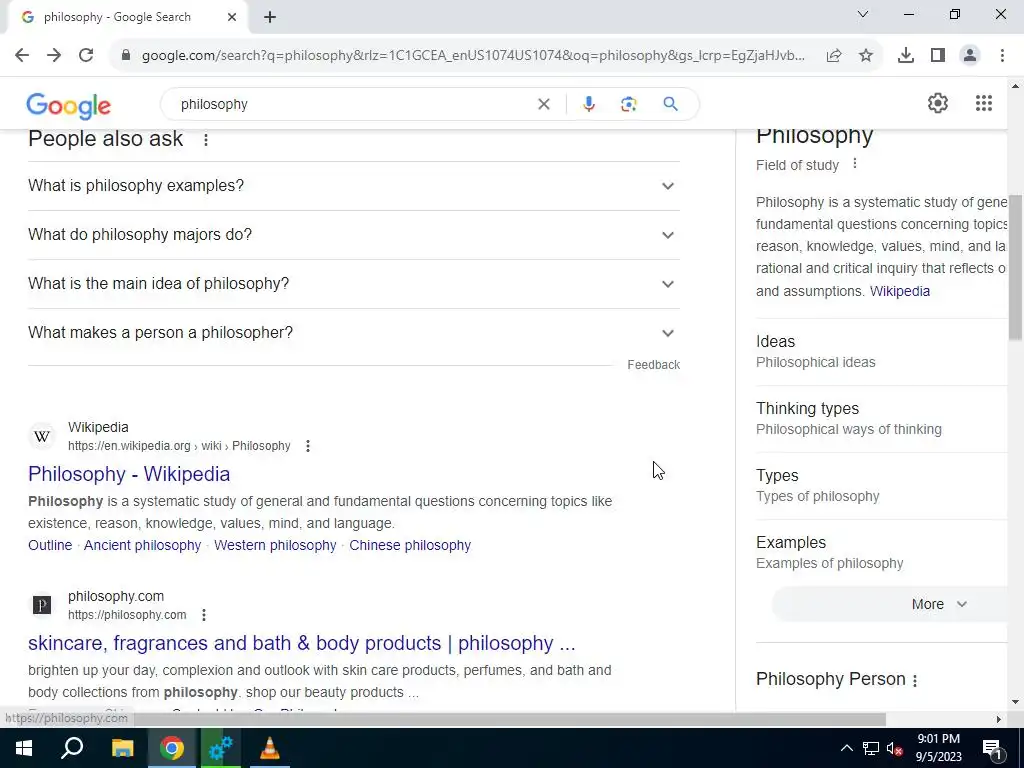Open more options beside Field of study
This screenshot has height=768, width=1024.
tap(855, 164)
